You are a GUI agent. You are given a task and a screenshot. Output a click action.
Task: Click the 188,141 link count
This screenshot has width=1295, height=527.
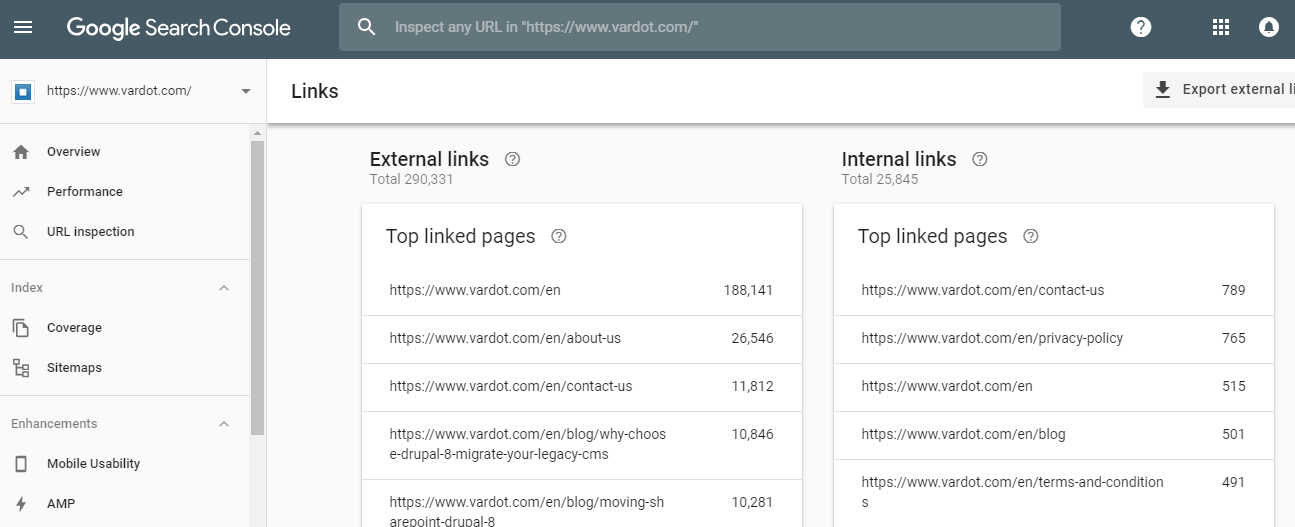pyautogui.click(x=748, y=290)
